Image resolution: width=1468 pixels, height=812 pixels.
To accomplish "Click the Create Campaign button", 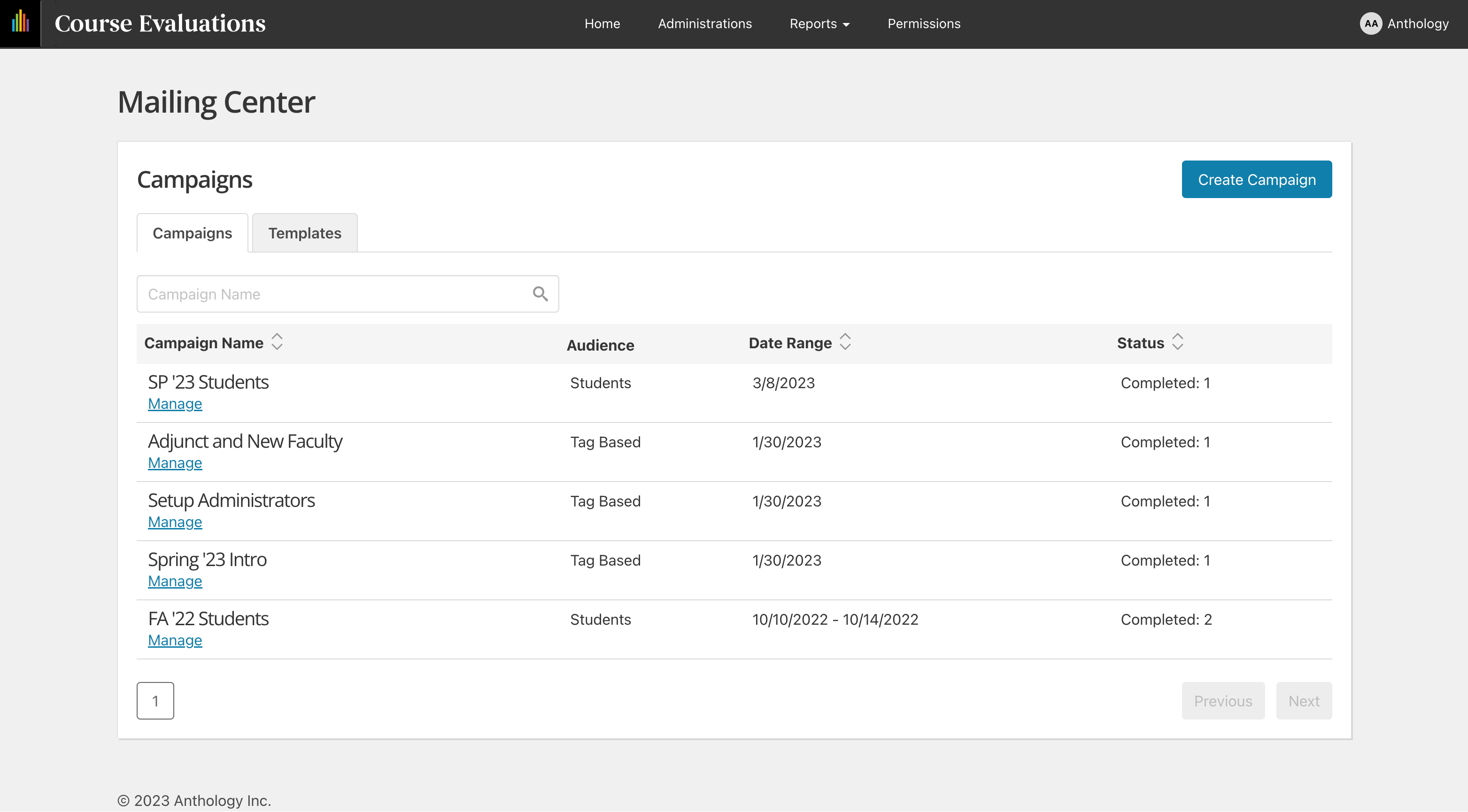I will (1257, 179).
